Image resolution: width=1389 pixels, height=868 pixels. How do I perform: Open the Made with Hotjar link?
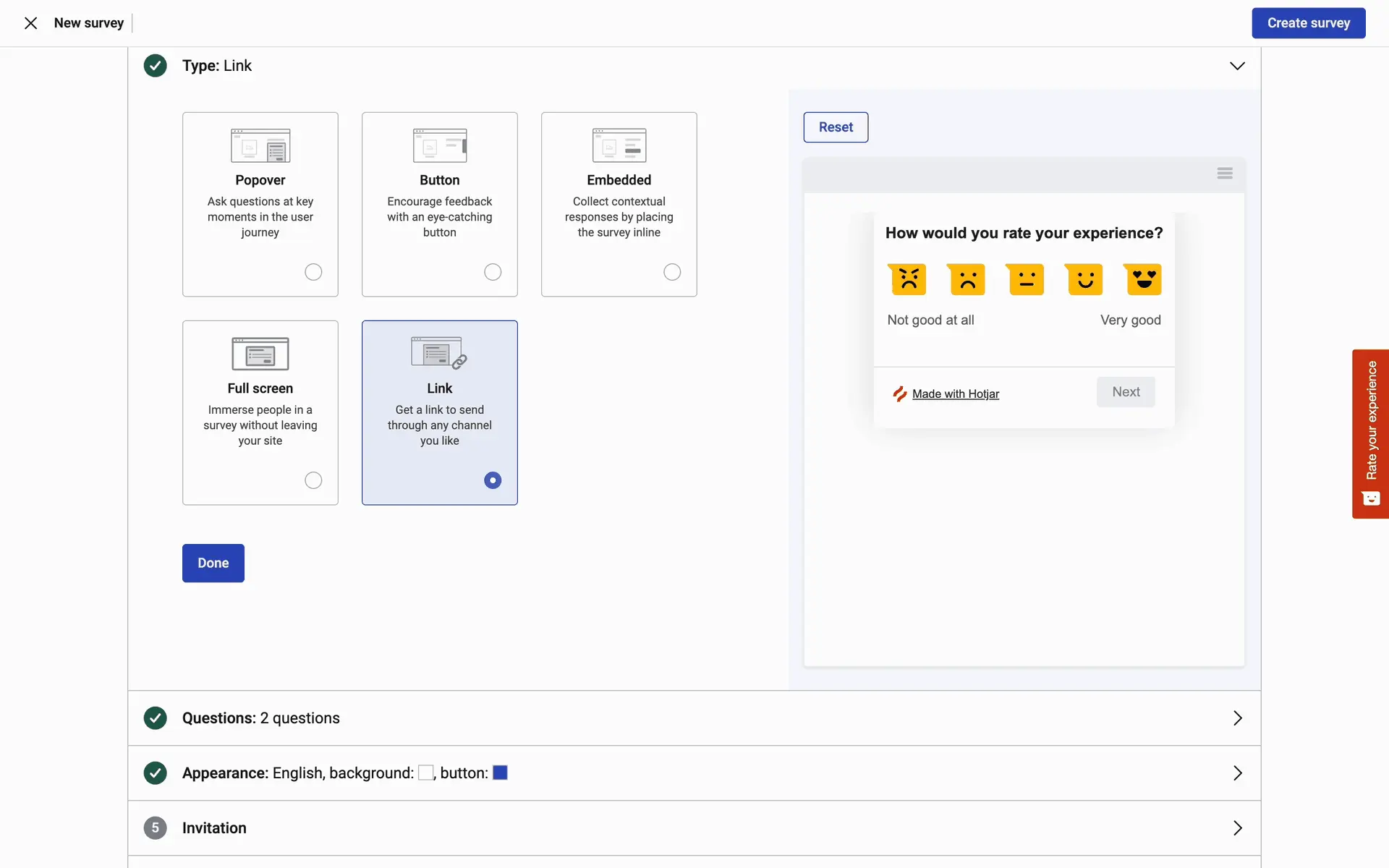tap(955, 393)
